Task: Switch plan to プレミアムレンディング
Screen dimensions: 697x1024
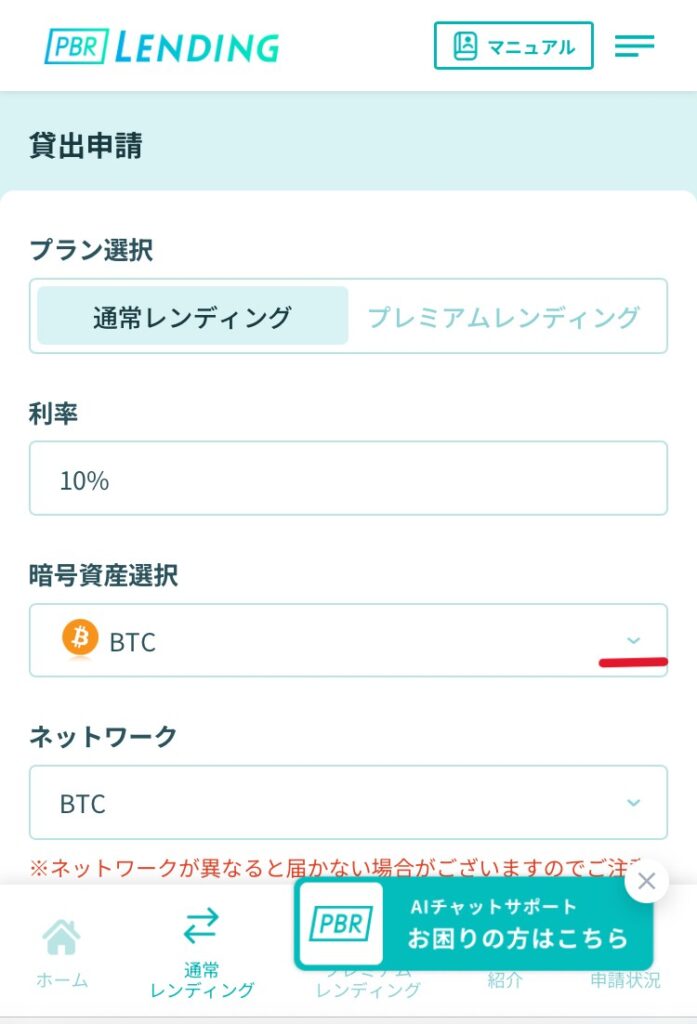Action: pyautogui.click(x=503, y=317)
